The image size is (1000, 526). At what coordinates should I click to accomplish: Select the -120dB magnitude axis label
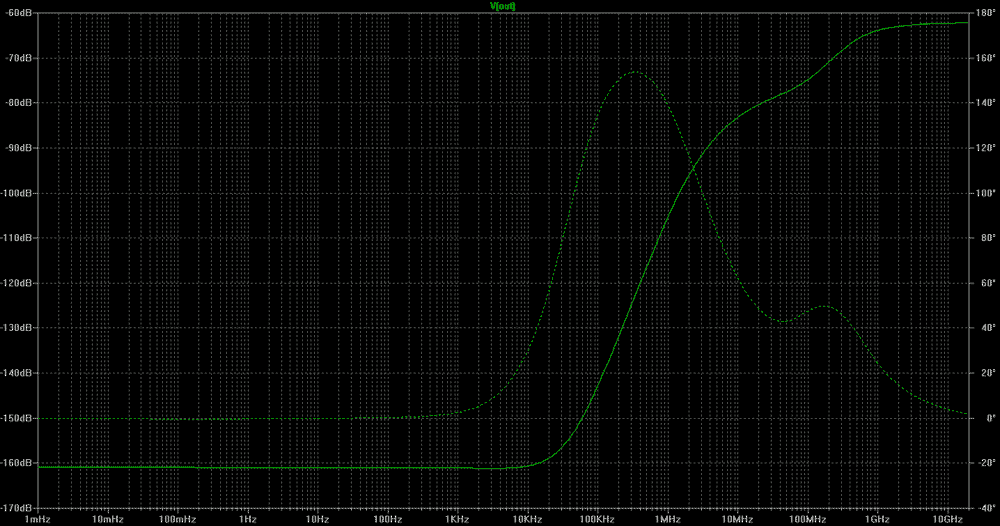(15, 283)
